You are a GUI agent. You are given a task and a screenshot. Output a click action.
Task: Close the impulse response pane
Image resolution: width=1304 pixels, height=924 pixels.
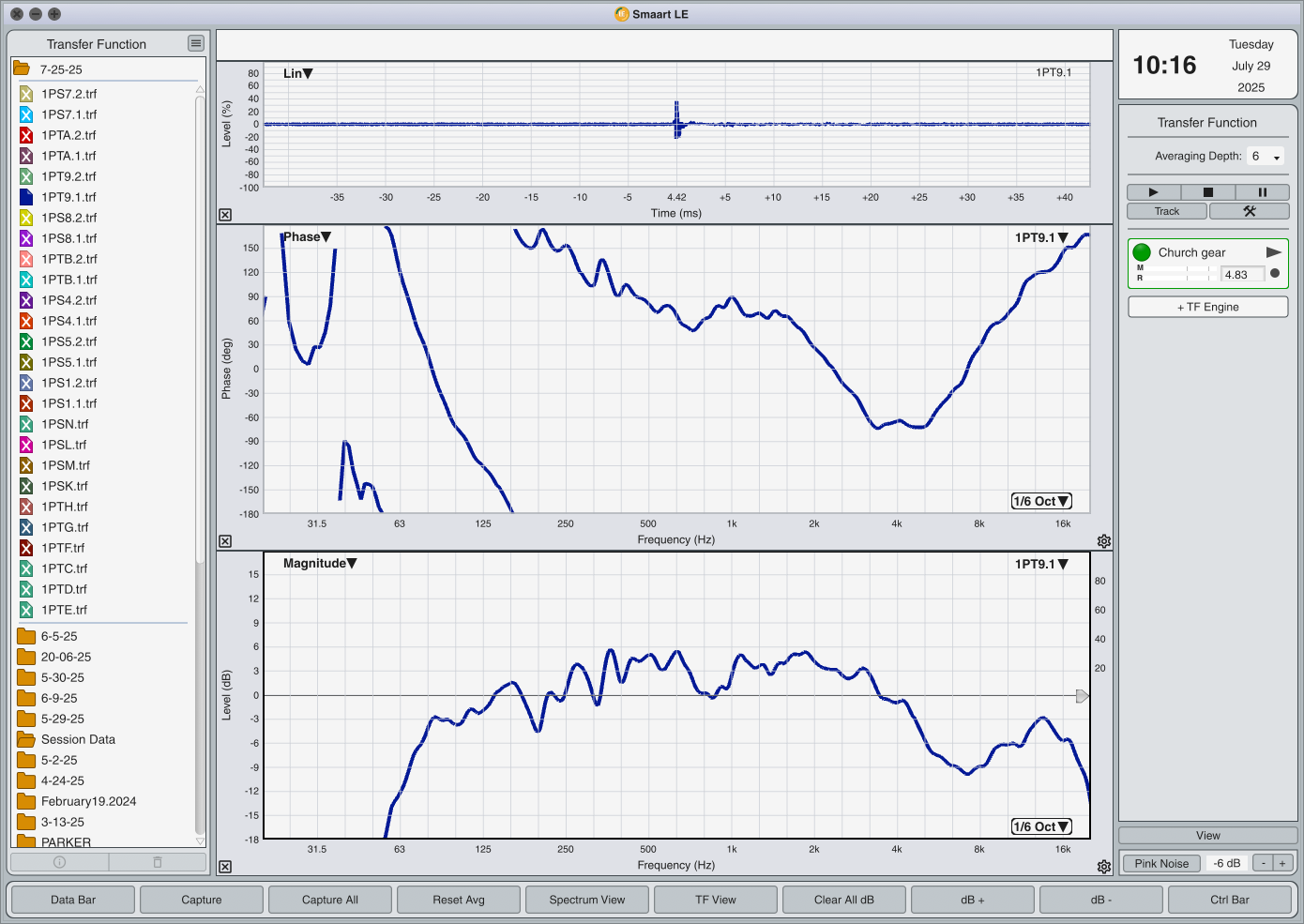click(x=225, y=215)
